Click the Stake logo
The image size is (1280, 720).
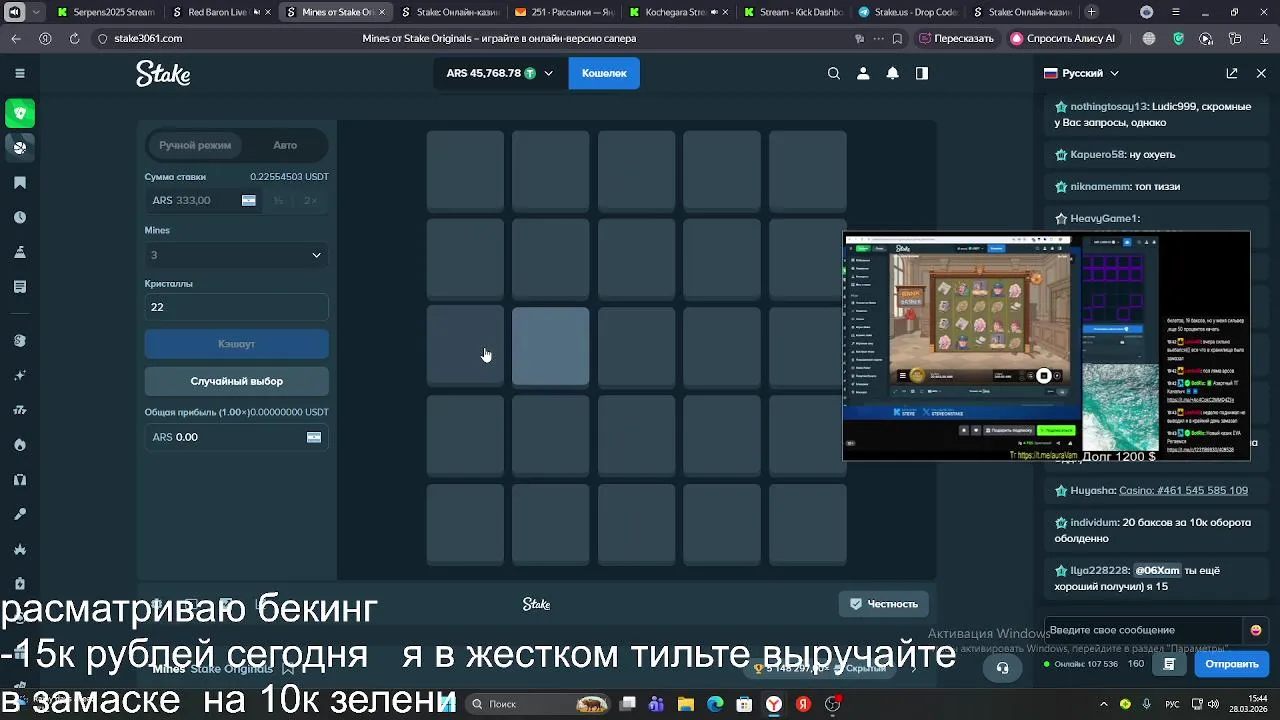pyautogui.click(x=163, y=74)
